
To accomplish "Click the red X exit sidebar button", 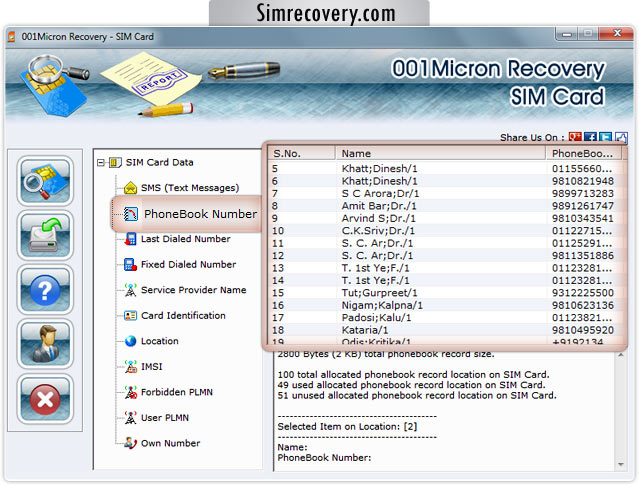I will click(x=45, y=399).
